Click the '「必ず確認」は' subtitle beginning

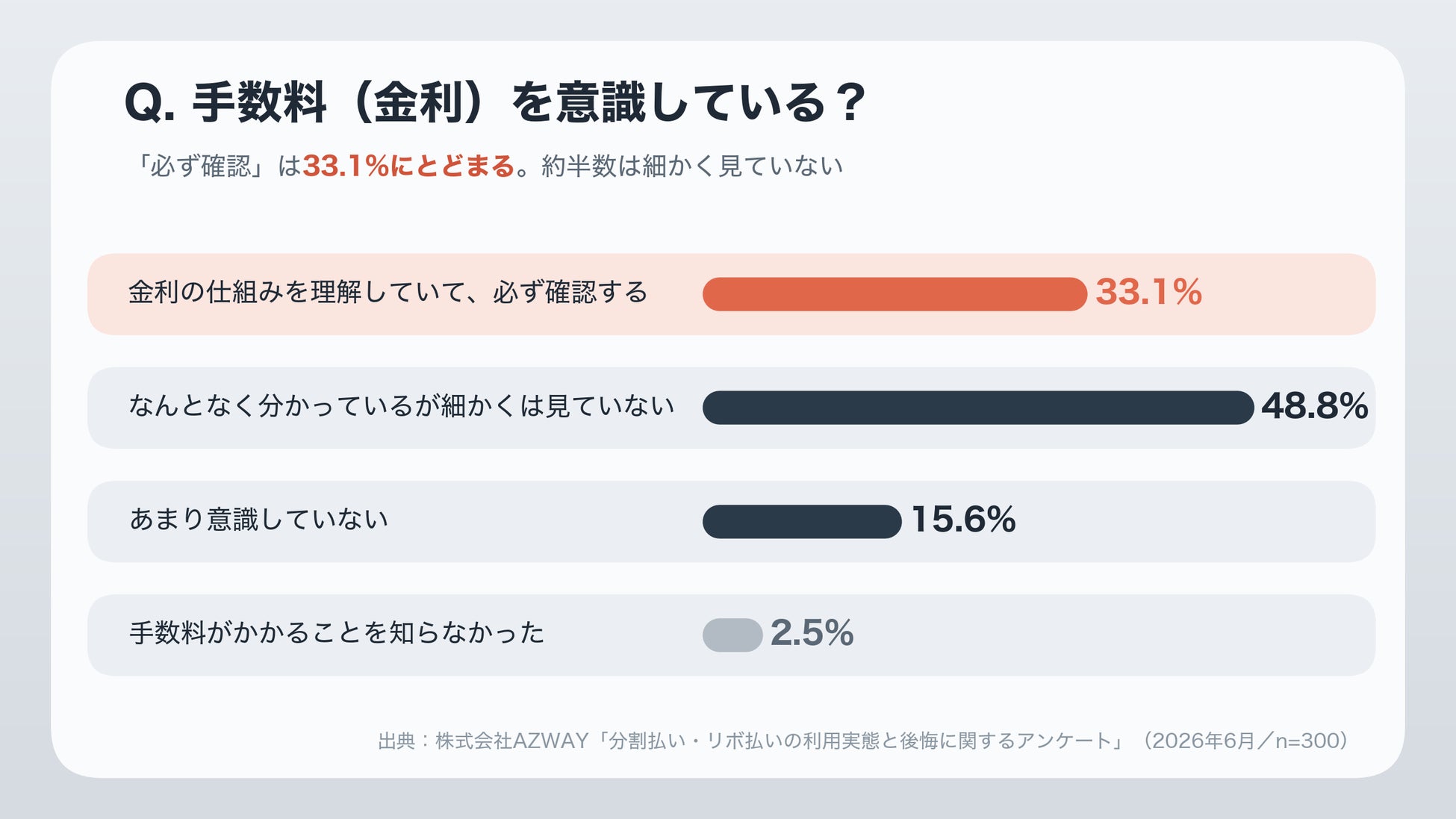(214, 166)
